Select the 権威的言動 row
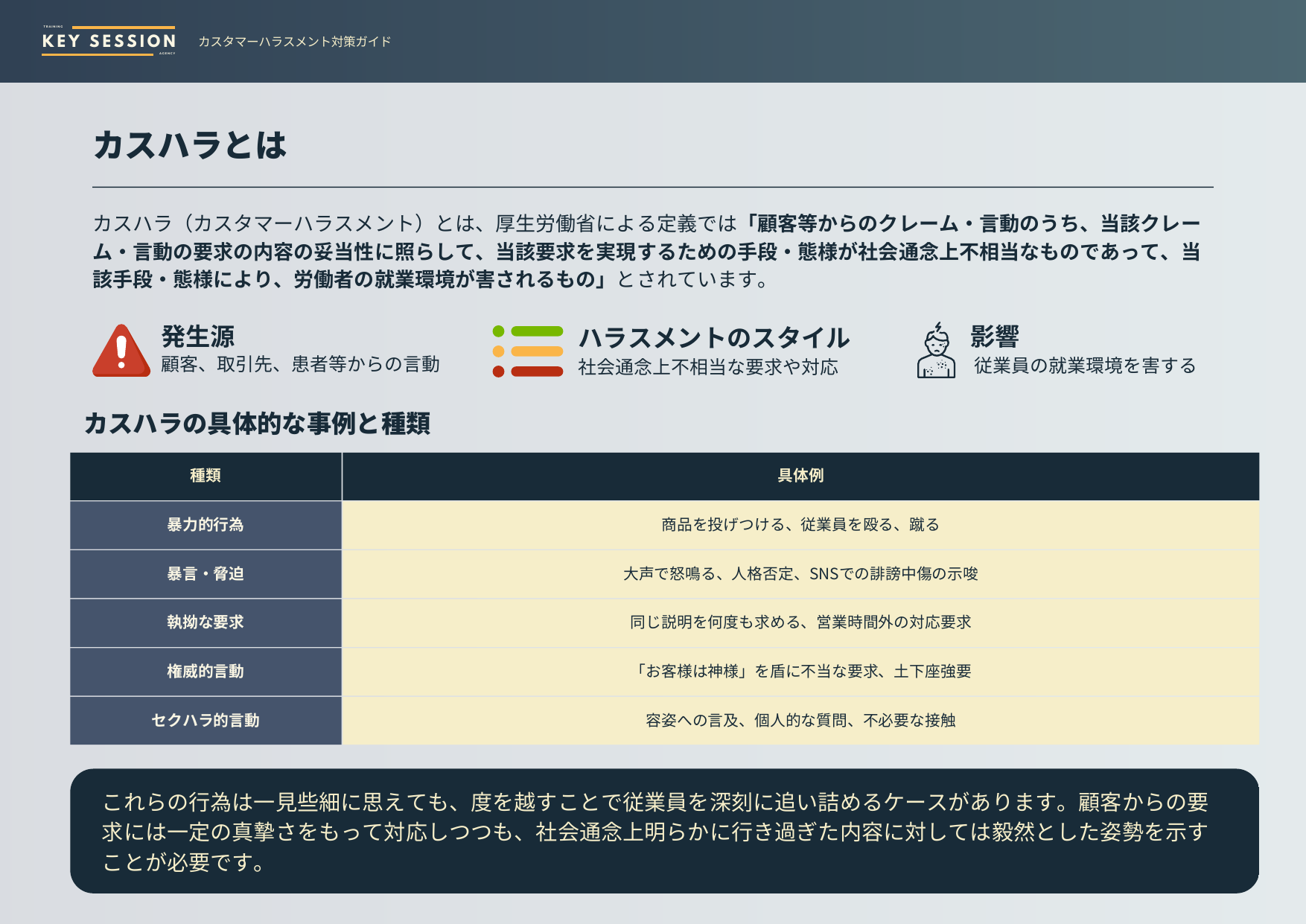 206,672
